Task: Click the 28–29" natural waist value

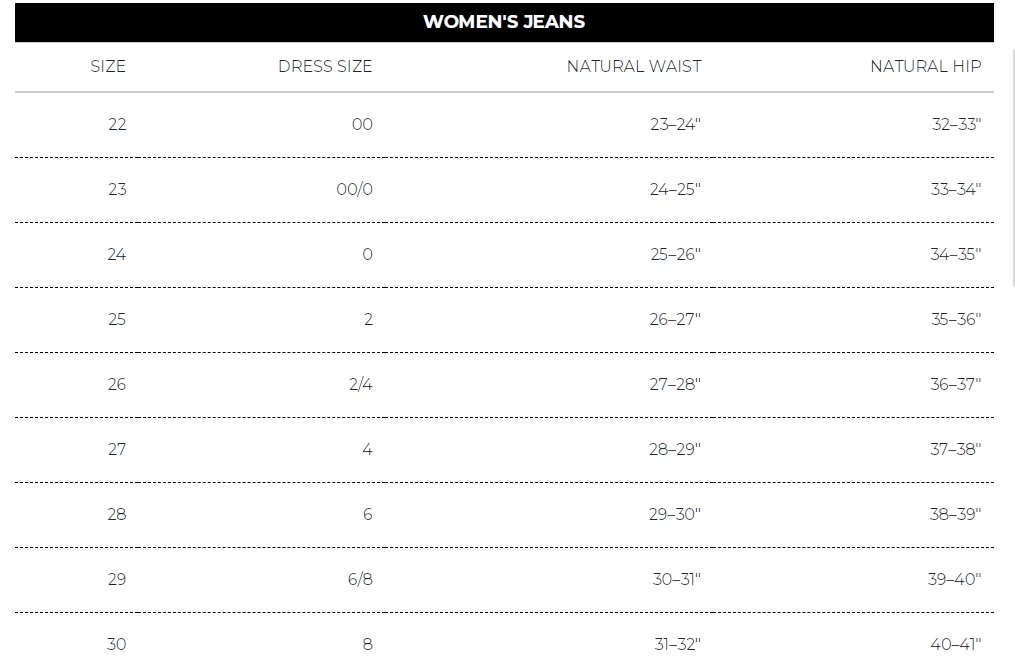Action: tap(675, 450)
